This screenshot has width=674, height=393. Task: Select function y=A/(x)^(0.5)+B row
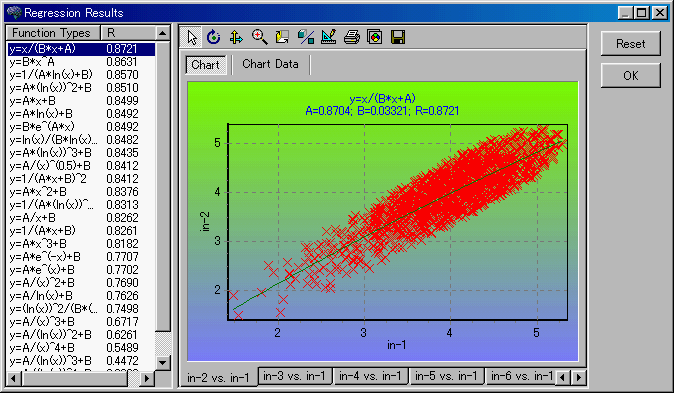click(81, 166)
